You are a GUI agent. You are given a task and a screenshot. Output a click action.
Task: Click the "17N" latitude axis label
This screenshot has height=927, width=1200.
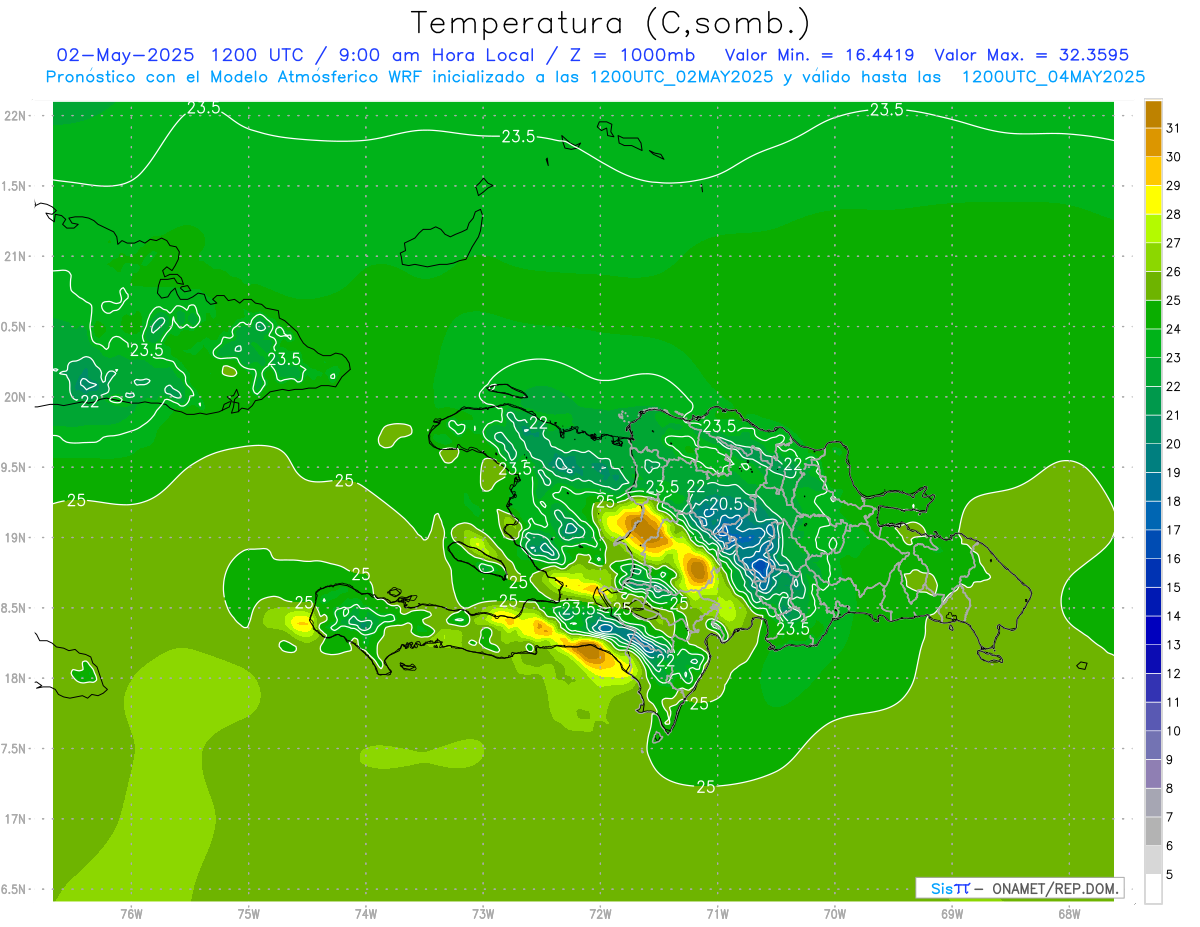click(x=14, y=819)
